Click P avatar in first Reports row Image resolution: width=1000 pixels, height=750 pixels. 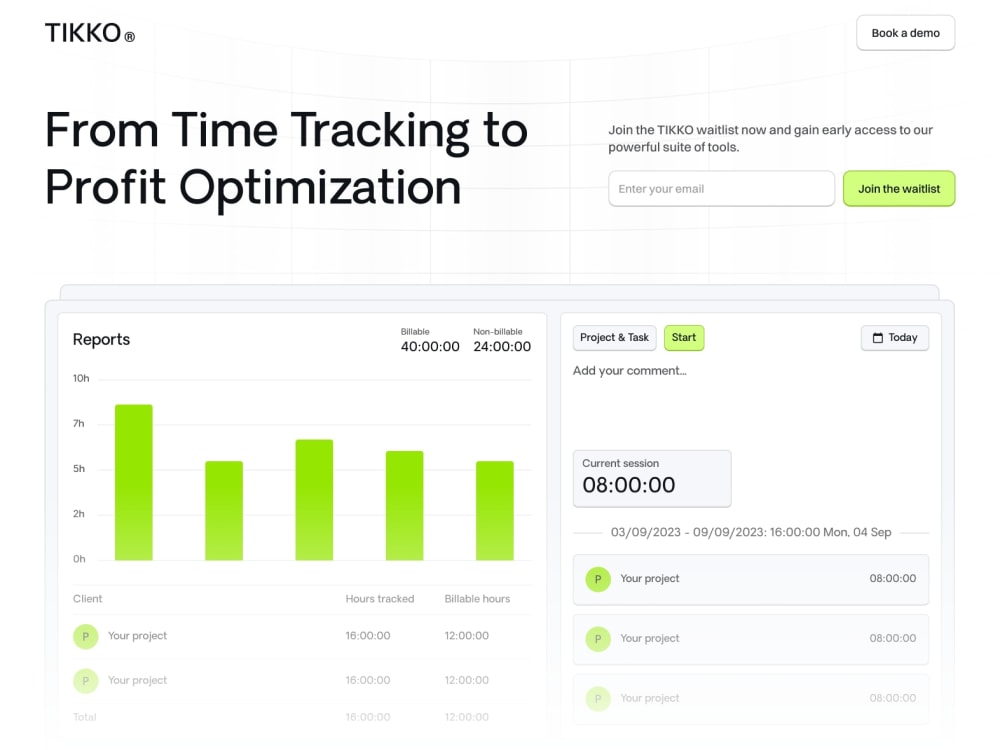tap(85, 636)
